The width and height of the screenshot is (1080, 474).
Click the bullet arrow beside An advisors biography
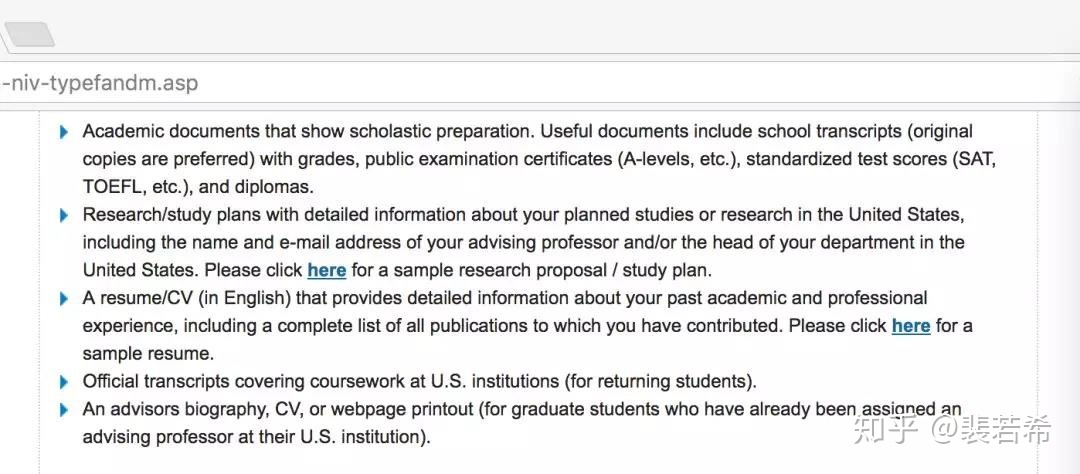pos(64,410)
